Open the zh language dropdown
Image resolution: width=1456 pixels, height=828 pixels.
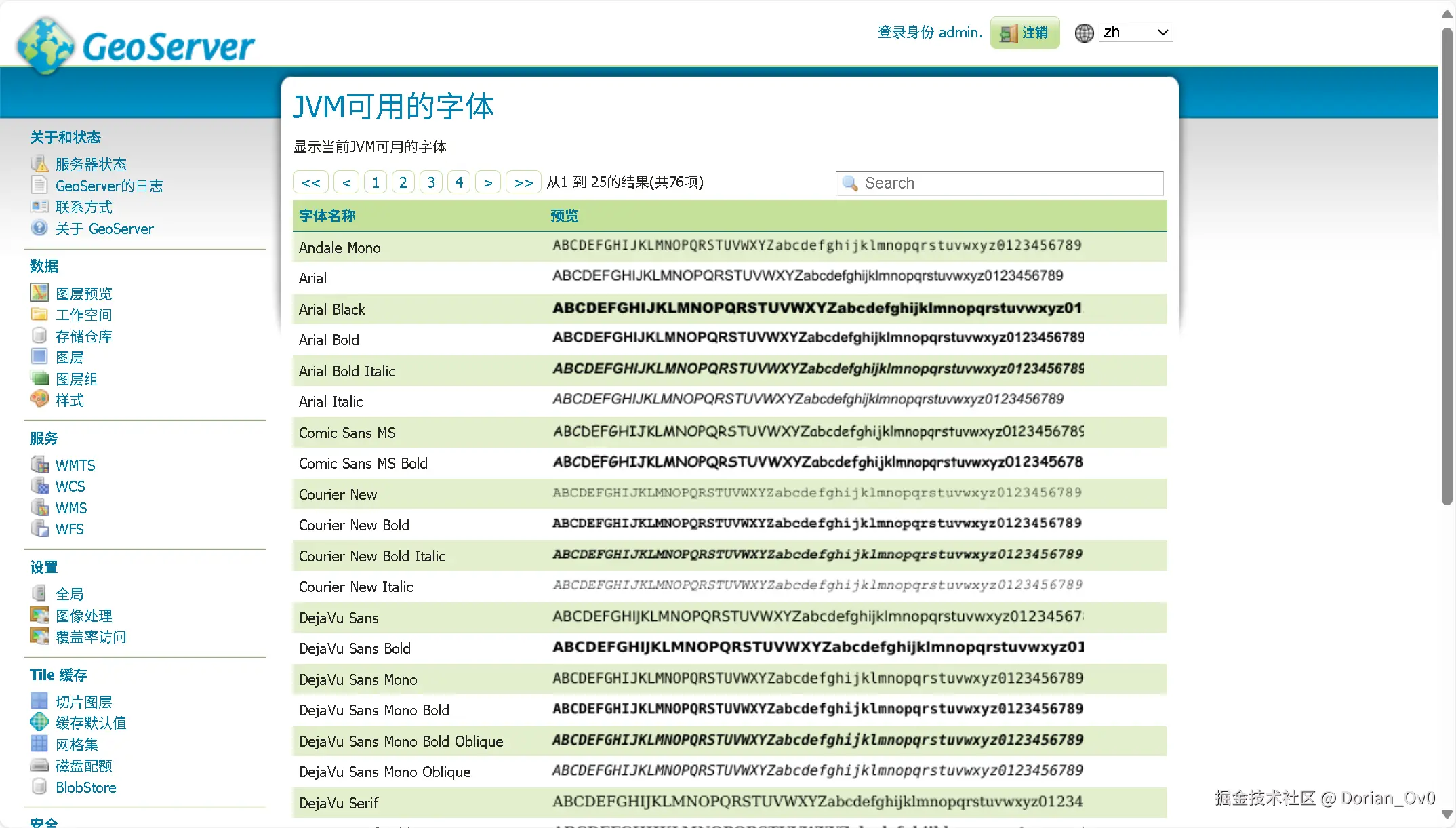coord(1135,32)
